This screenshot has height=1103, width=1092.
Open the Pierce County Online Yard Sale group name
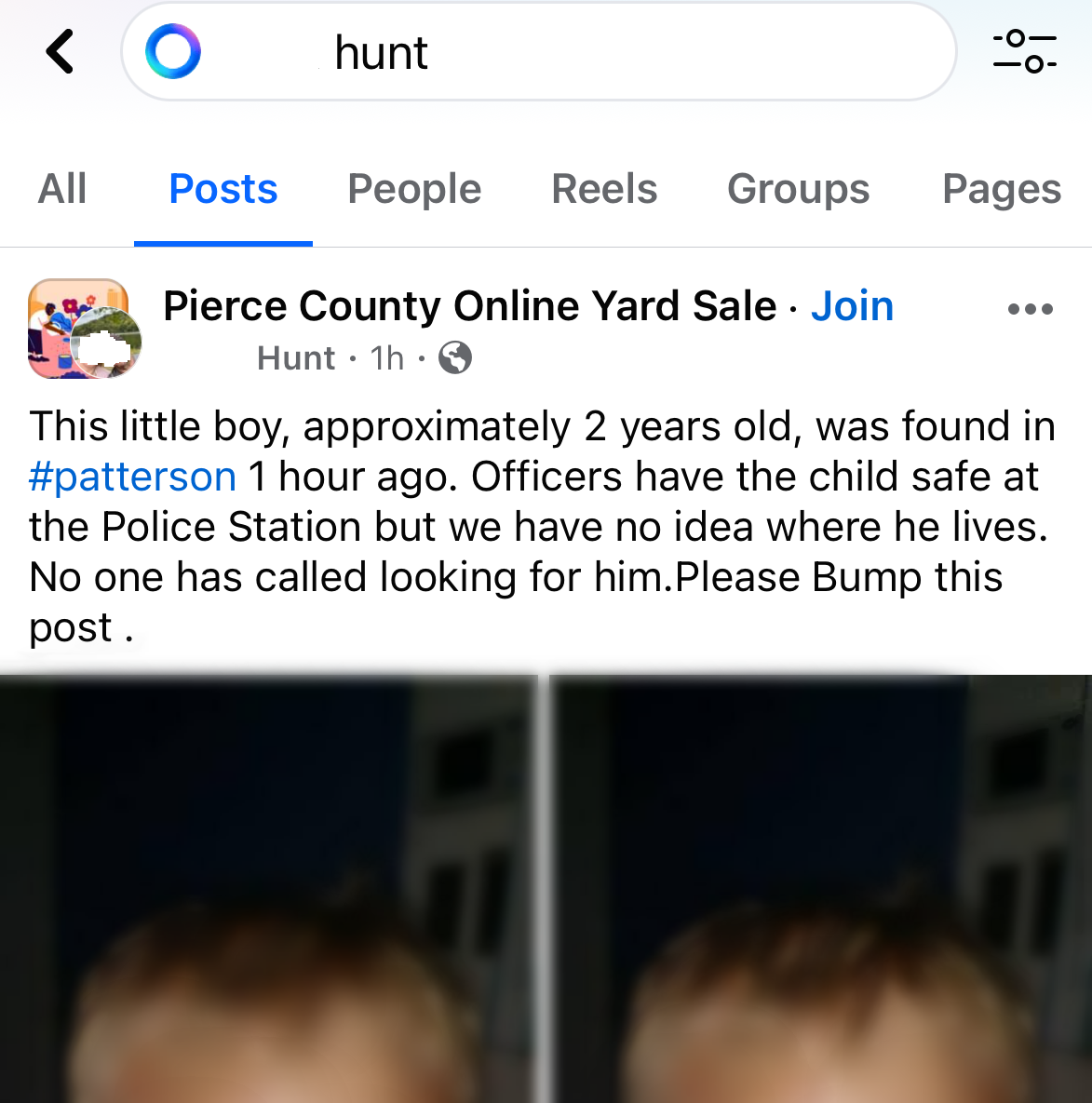coord(469,306)
